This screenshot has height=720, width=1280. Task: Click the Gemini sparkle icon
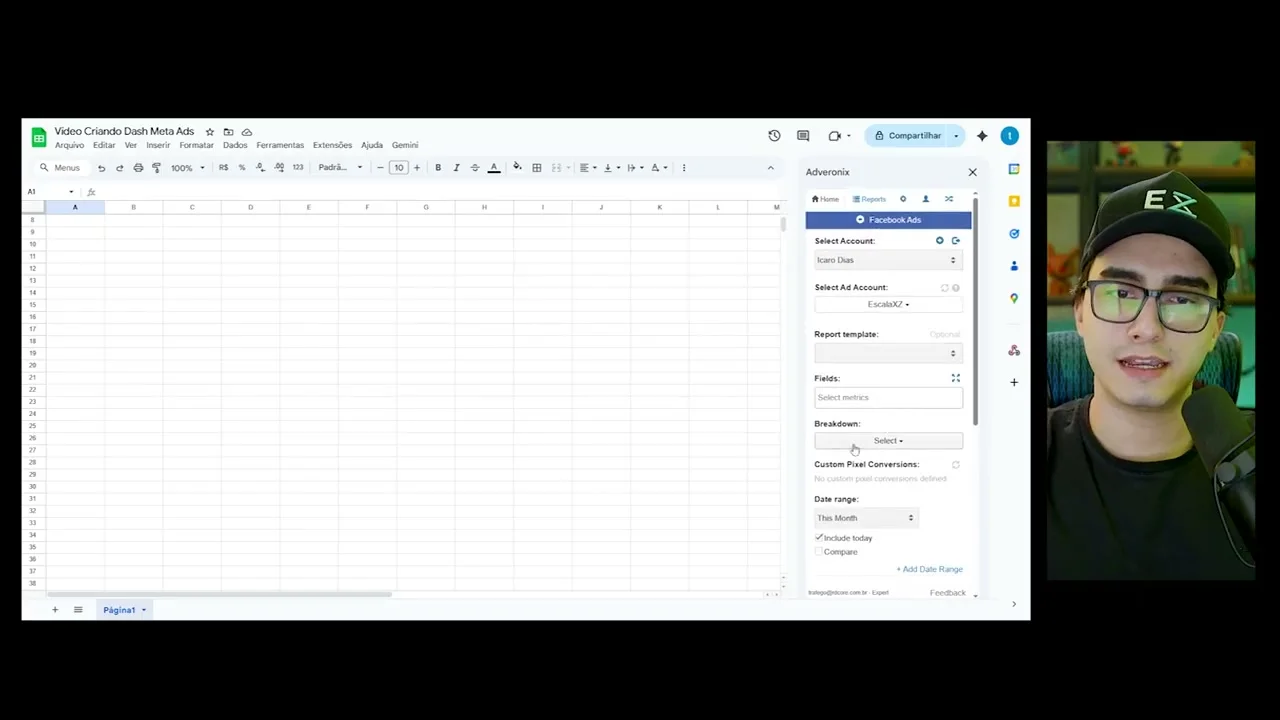coord(982,136)
